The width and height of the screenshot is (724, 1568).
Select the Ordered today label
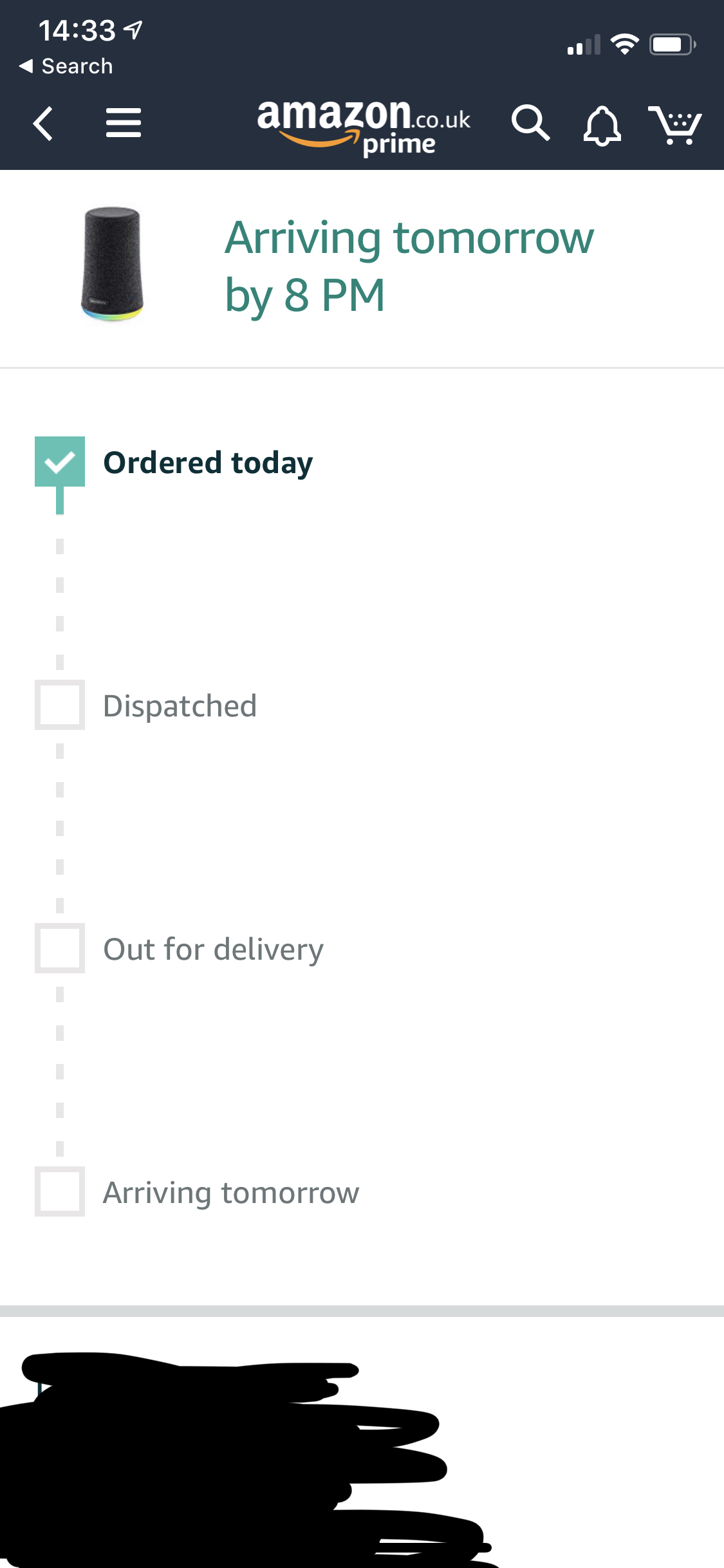208,463
